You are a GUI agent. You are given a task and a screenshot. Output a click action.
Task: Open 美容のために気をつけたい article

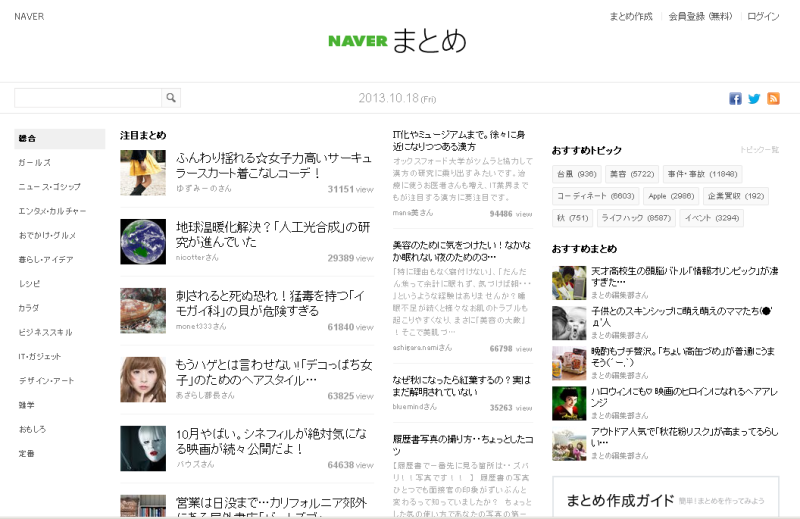pyautogui.click(x=462, y=251)
